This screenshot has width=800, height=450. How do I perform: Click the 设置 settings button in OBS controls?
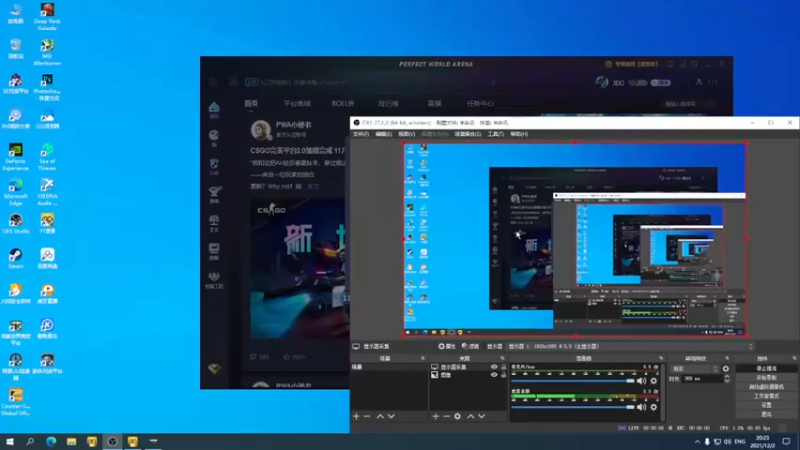[x=766, y=405]
